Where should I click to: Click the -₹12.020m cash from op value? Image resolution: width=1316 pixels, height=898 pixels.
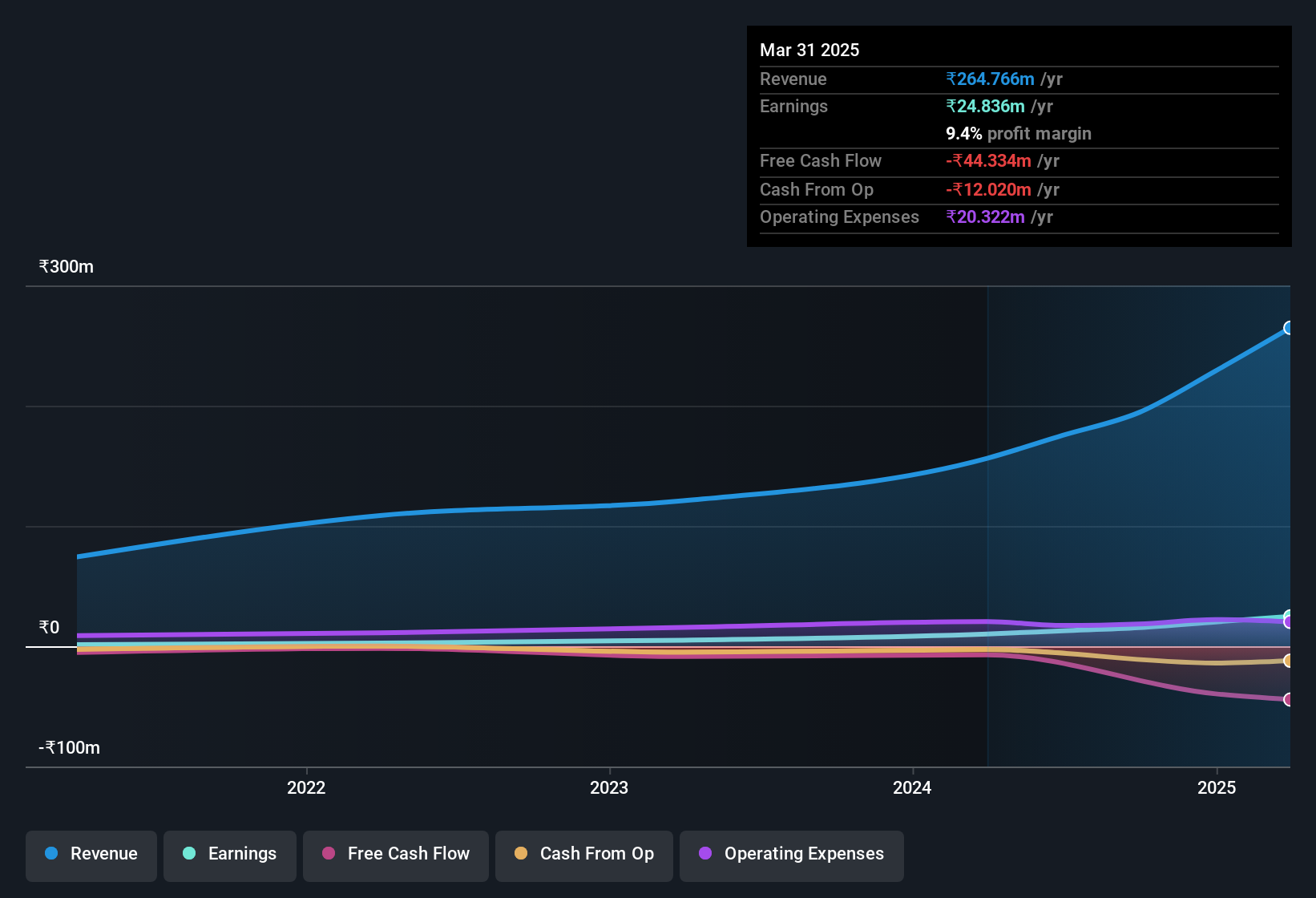click(x=988, y=189)
